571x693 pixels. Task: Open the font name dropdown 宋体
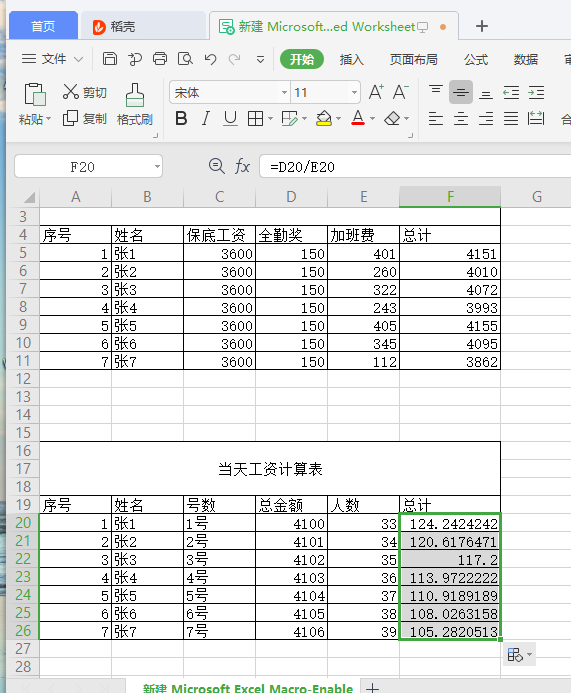[285, 92]
